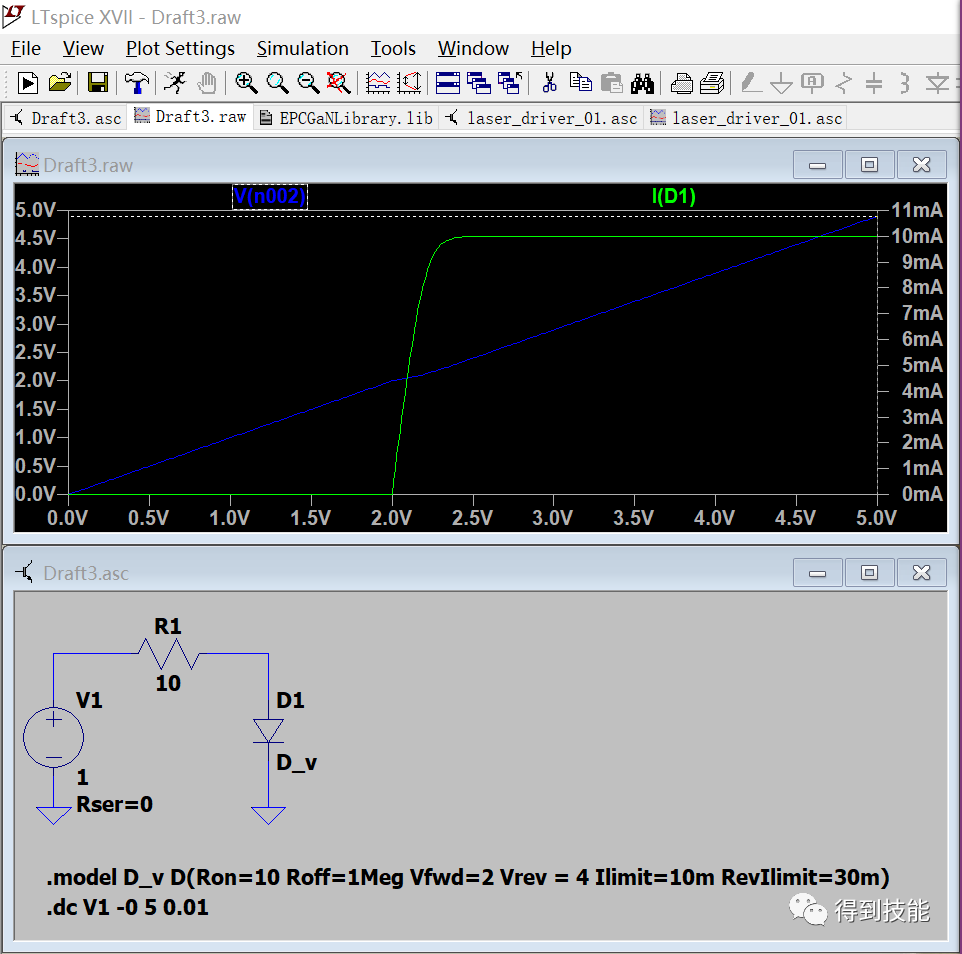Click the D_v diode model label
This screenshot has height=954, width=962.
coord(296,763)
